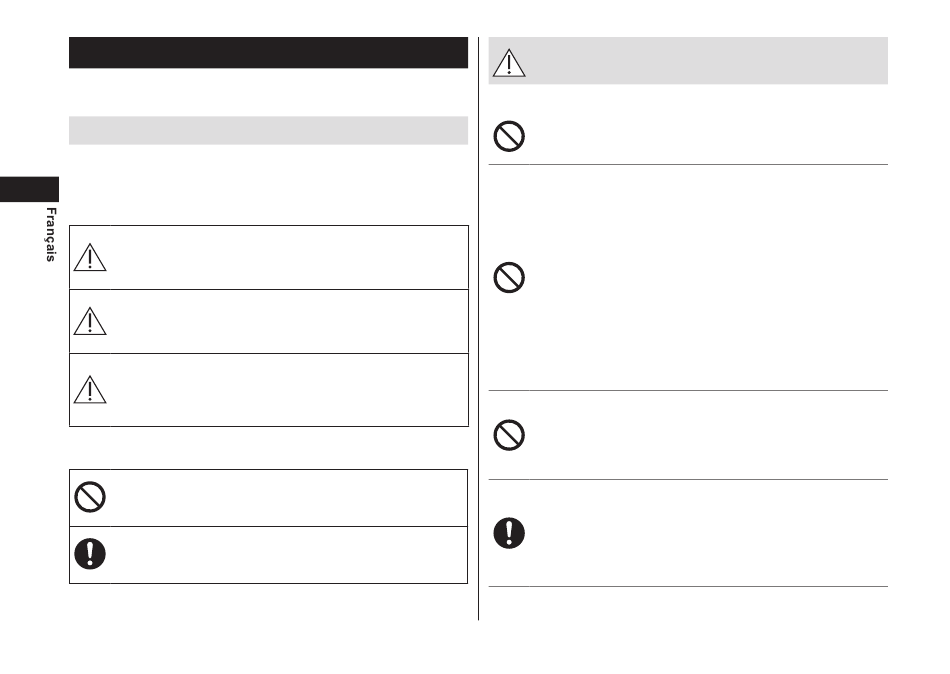Click the warning triangle inside the gray banner

click(x=509, y=63)
